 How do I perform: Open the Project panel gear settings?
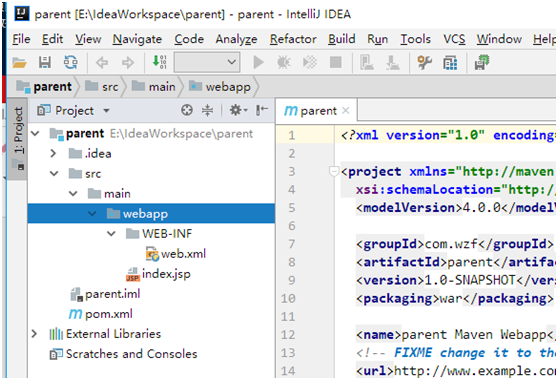[x=238, y=110]
